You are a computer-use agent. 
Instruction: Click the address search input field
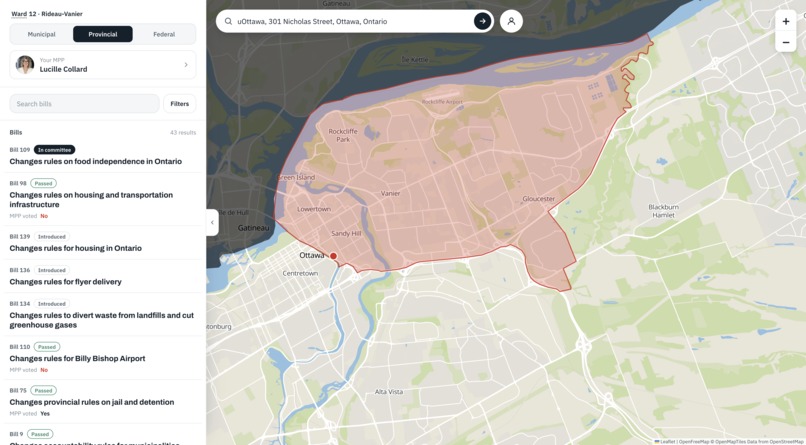pyautogui.click(x=352, y=22)
